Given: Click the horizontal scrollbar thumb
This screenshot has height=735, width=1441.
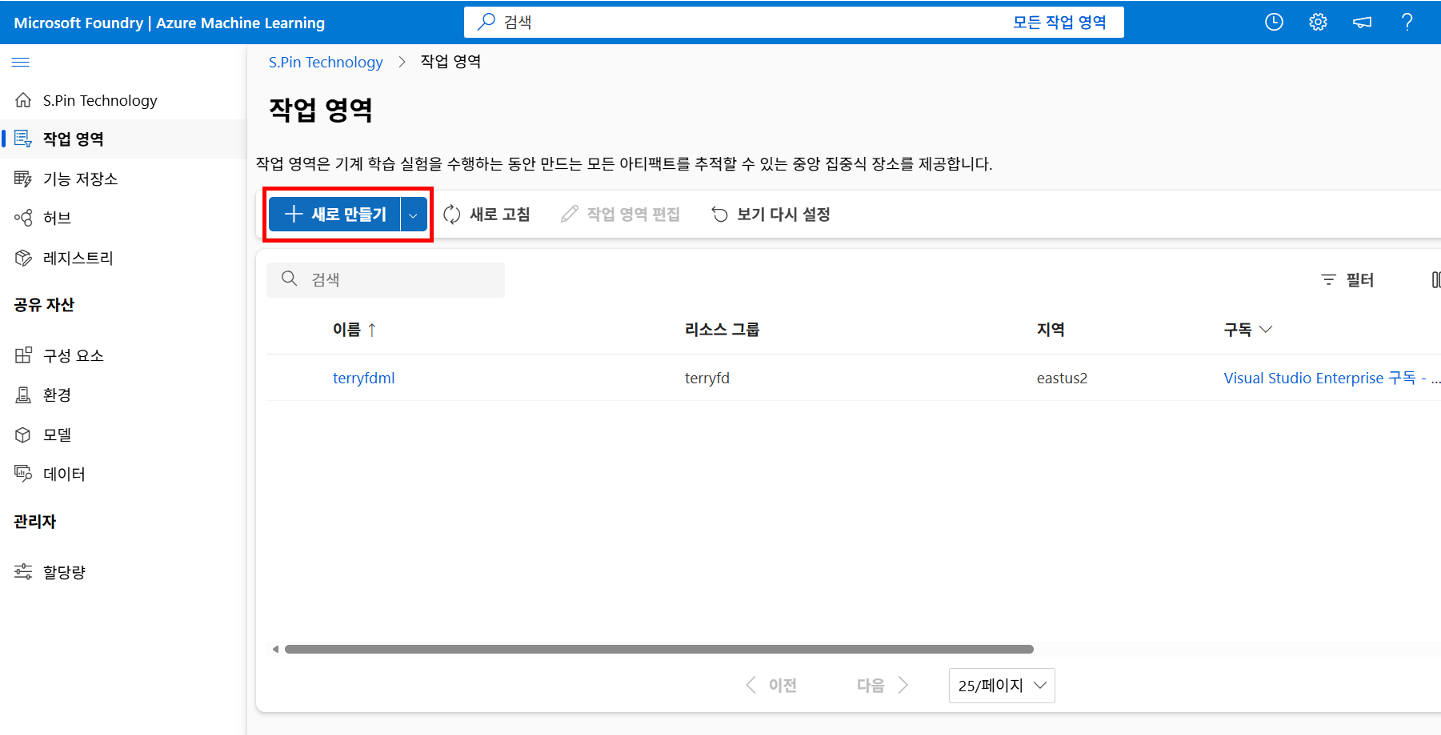Looking at the screenshot, I should pyautogui.click(x=659, y=649).
